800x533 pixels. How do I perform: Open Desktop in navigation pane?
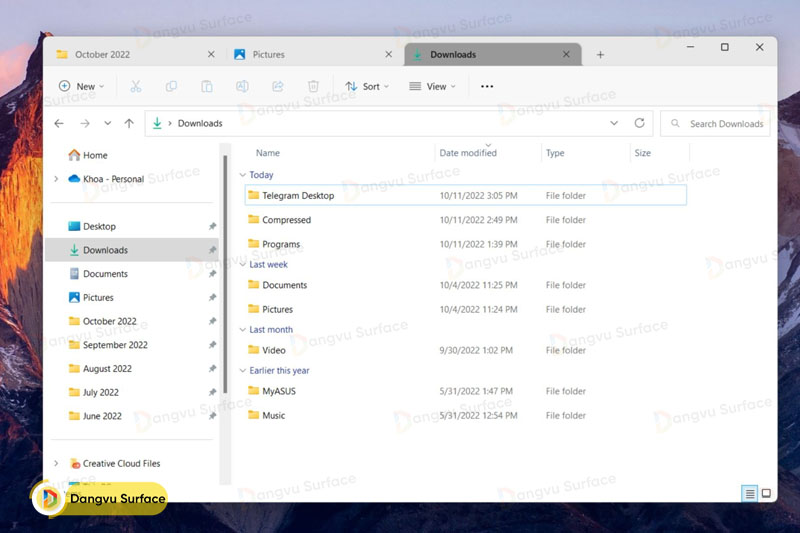(x=92, y=226)
